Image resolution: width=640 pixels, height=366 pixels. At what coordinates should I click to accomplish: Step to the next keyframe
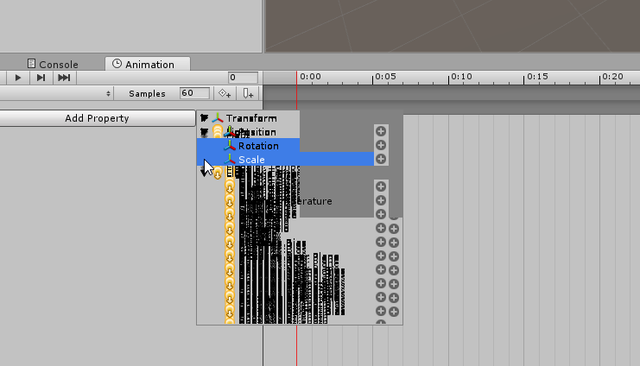(41, 78)
